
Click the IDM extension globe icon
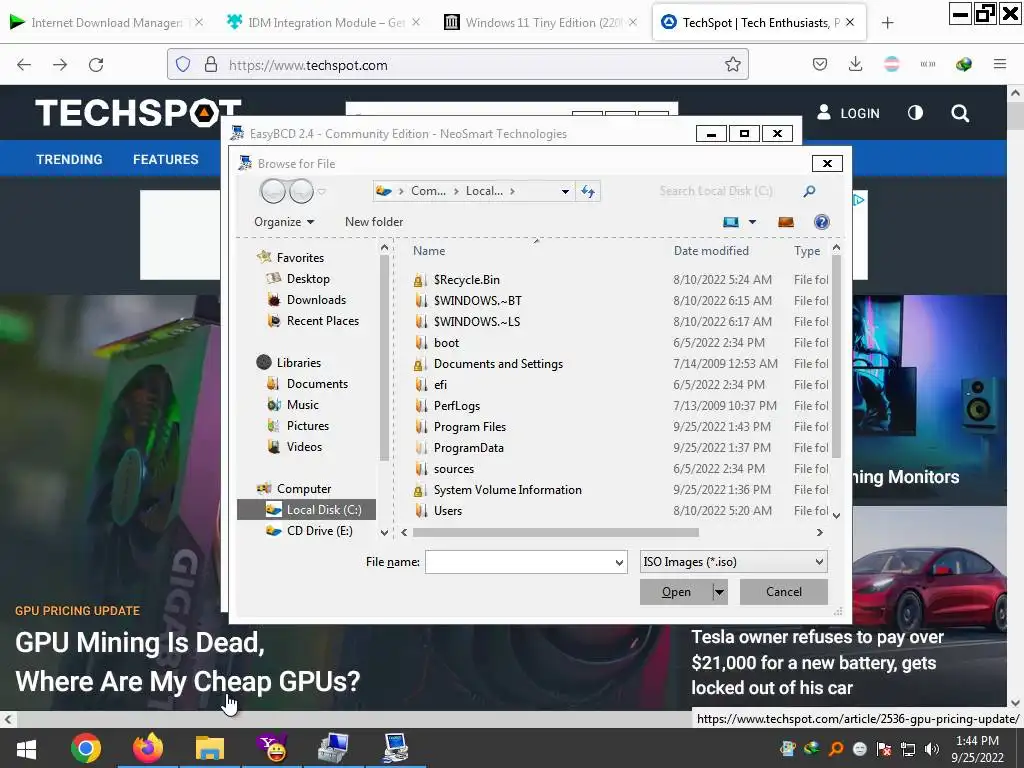pos(963,64)
